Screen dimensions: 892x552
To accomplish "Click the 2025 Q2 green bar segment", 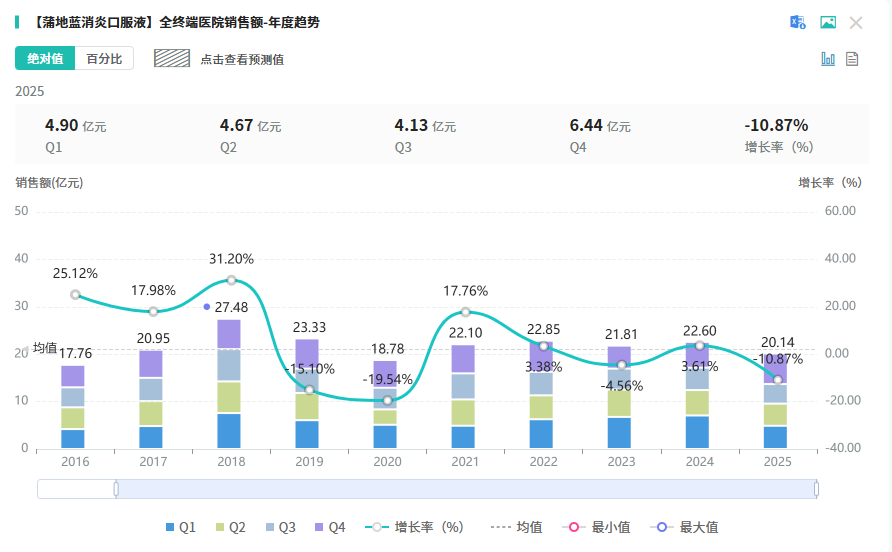I will [x=775, y=415].
